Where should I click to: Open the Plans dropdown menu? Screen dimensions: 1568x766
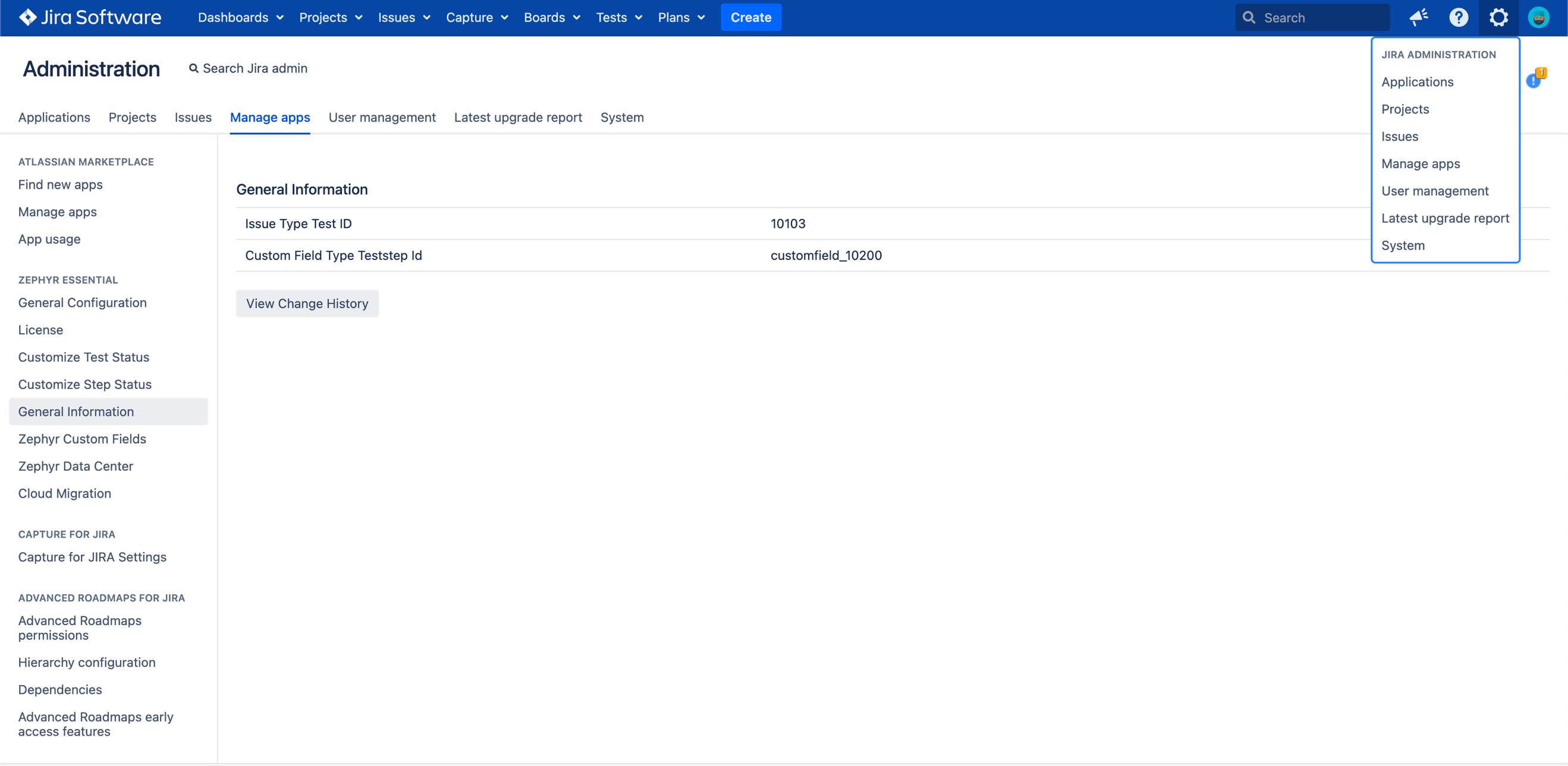point(680,18)
